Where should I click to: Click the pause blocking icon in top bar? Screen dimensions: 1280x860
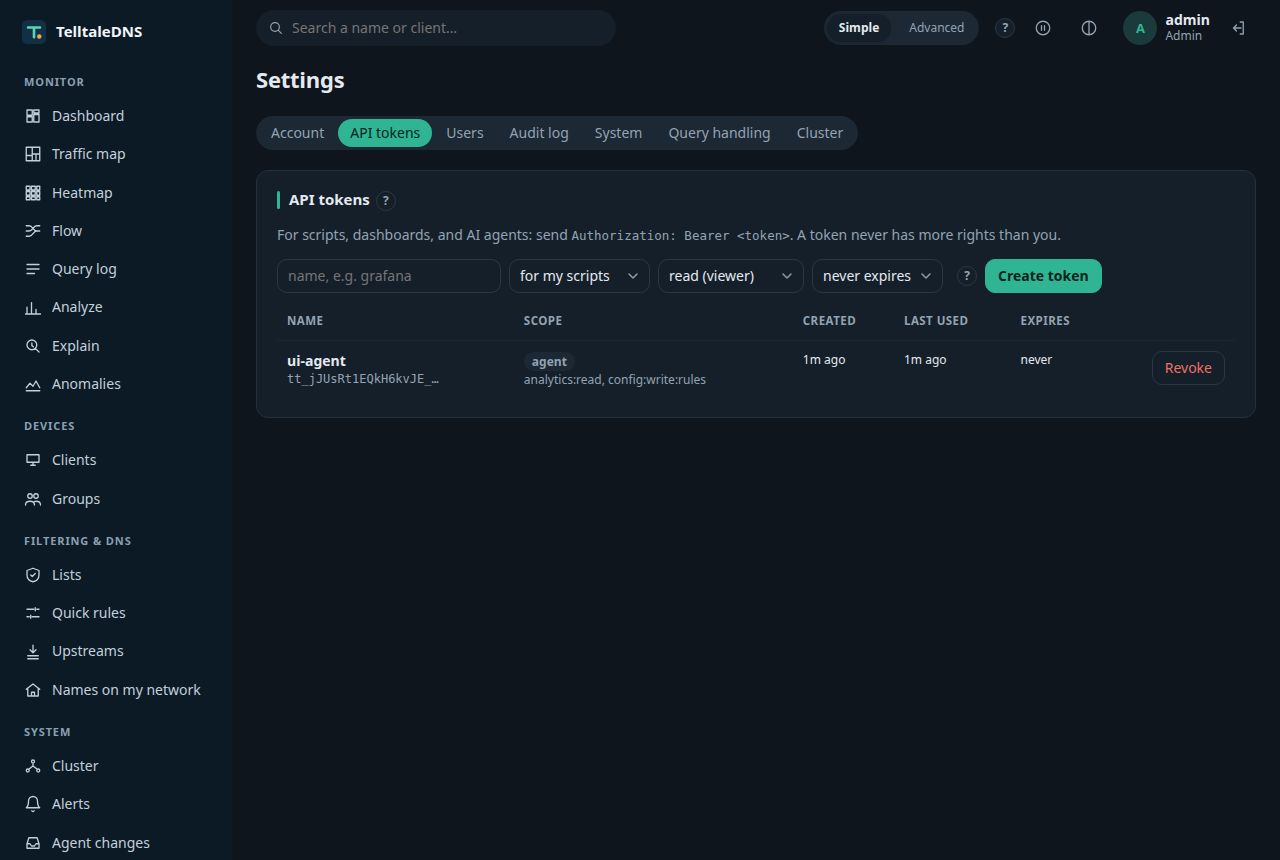tap(1043, 28)
